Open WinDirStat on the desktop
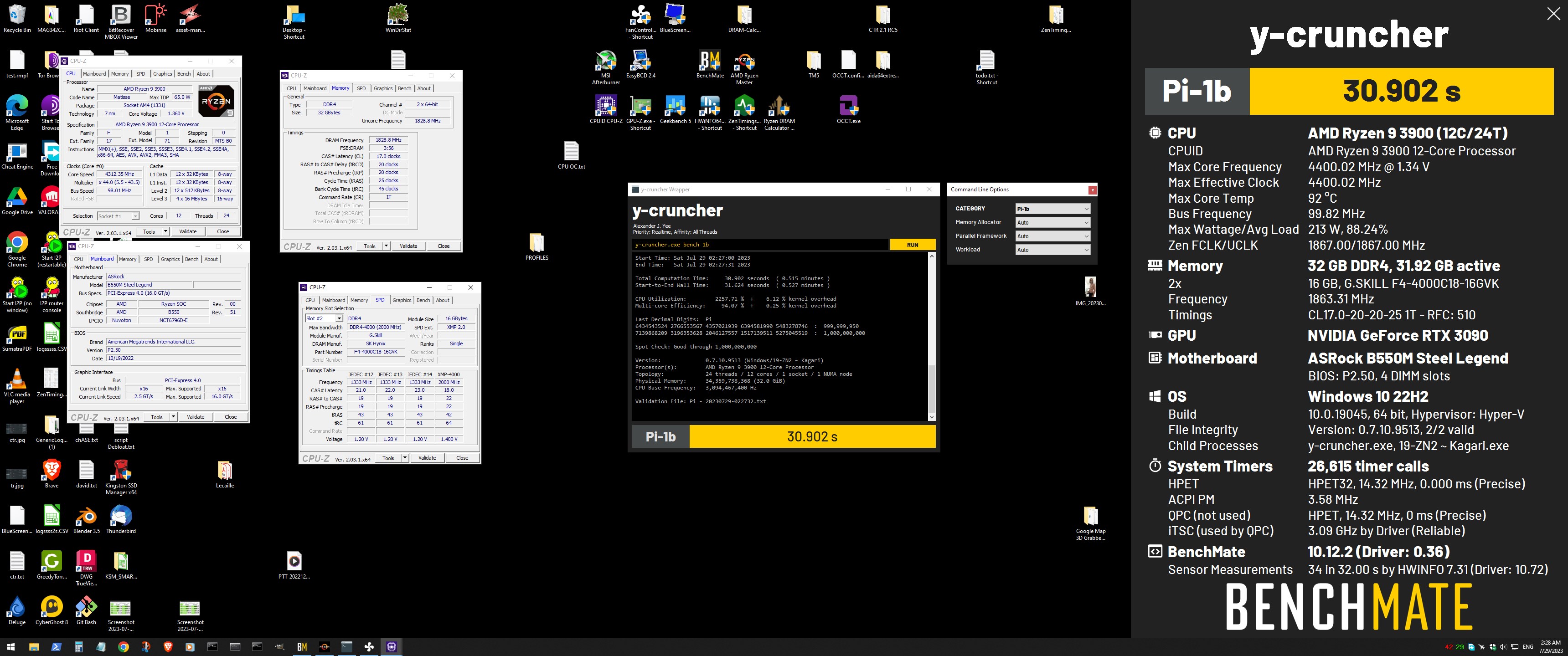Viewport: 1568px width, 656px height. click(x=398, y=19)
